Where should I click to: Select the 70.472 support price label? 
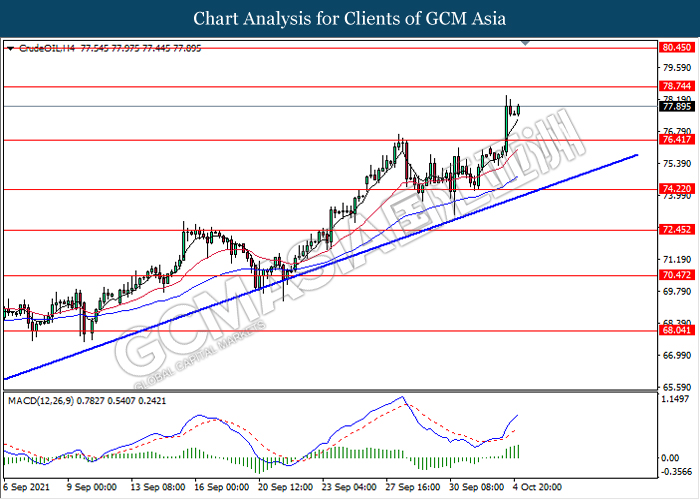coord(676,275)
